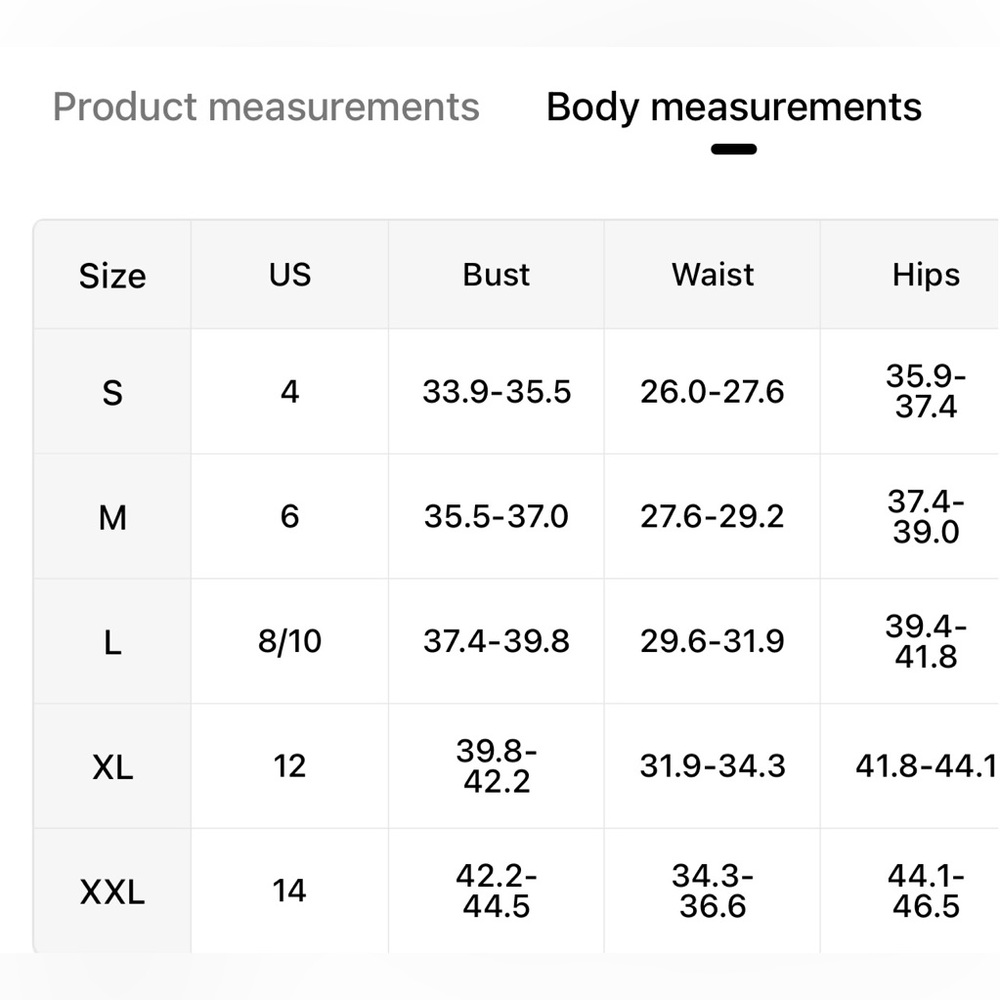The image size is (1000, 1000).
Task: Click waist value 34.3-36.6
Action: pos(712,891)
